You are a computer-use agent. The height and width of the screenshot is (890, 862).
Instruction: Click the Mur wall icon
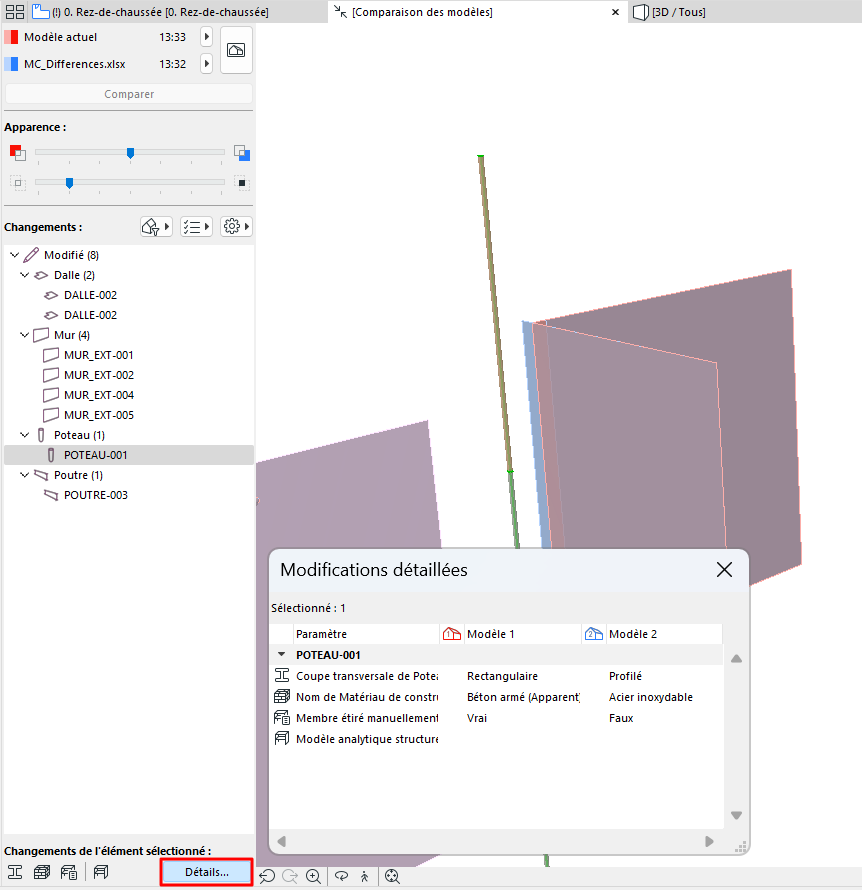41,335
